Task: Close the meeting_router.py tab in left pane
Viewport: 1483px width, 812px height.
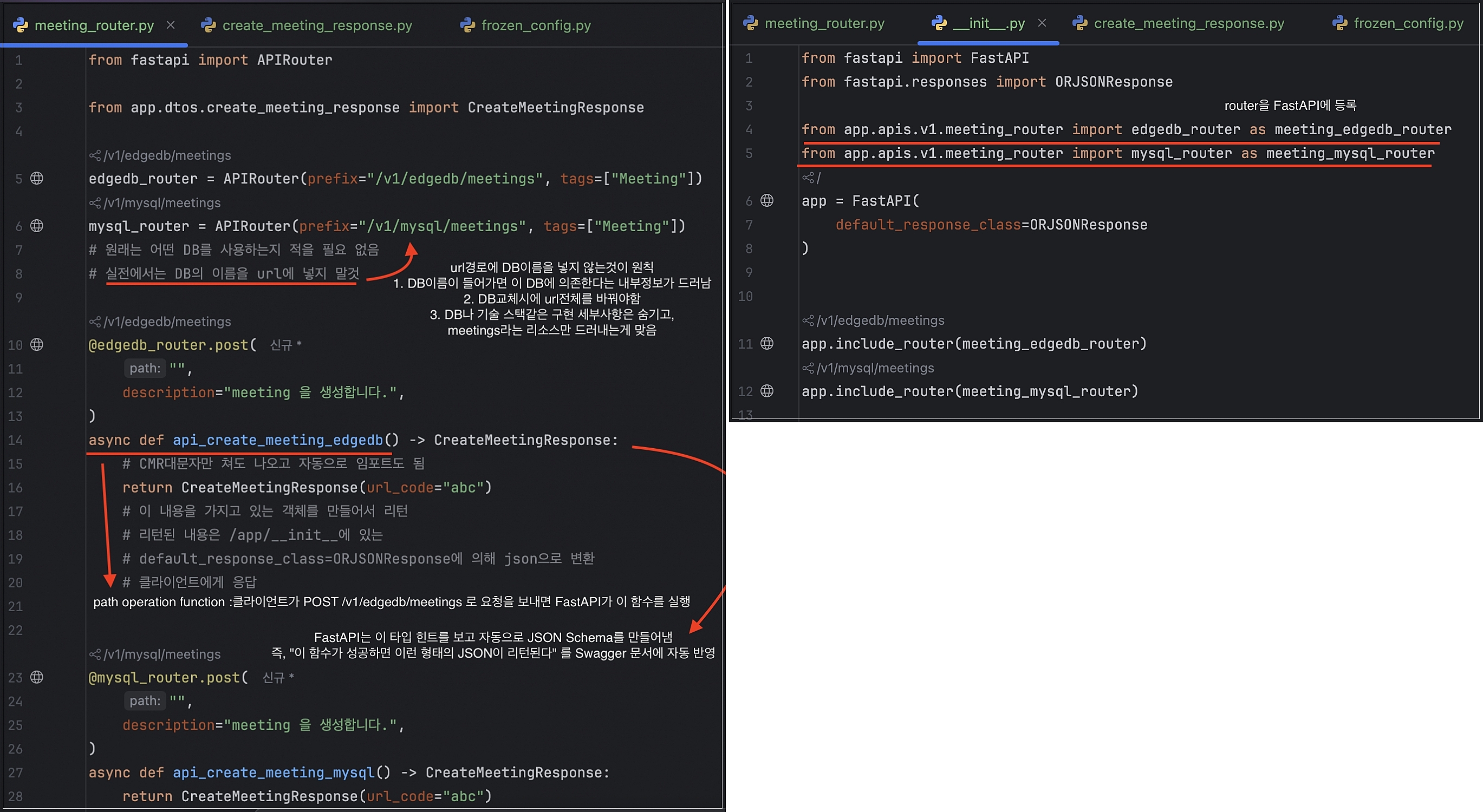Action: click(x=171, y=25)
